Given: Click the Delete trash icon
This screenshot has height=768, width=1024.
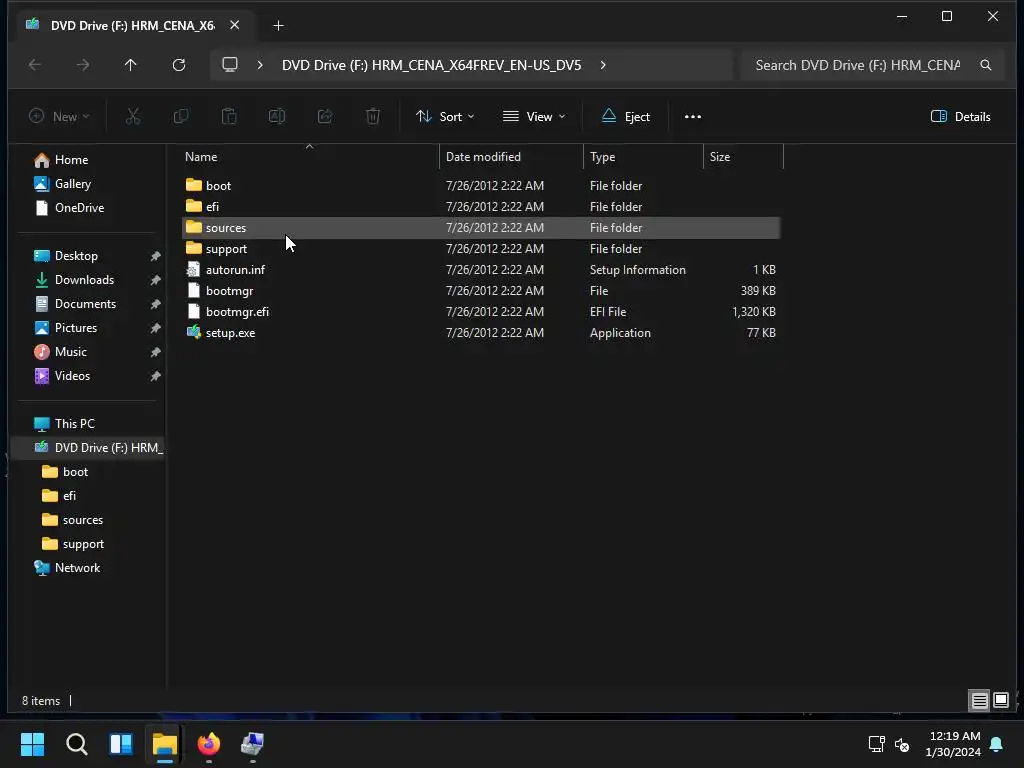Looking at the screenshot, I should tap(373, 116).
